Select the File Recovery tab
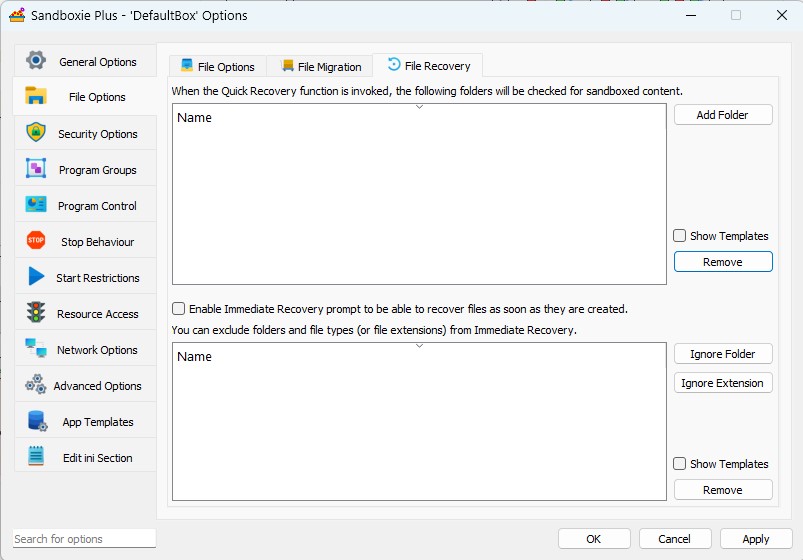 click(x=428, y=66)
